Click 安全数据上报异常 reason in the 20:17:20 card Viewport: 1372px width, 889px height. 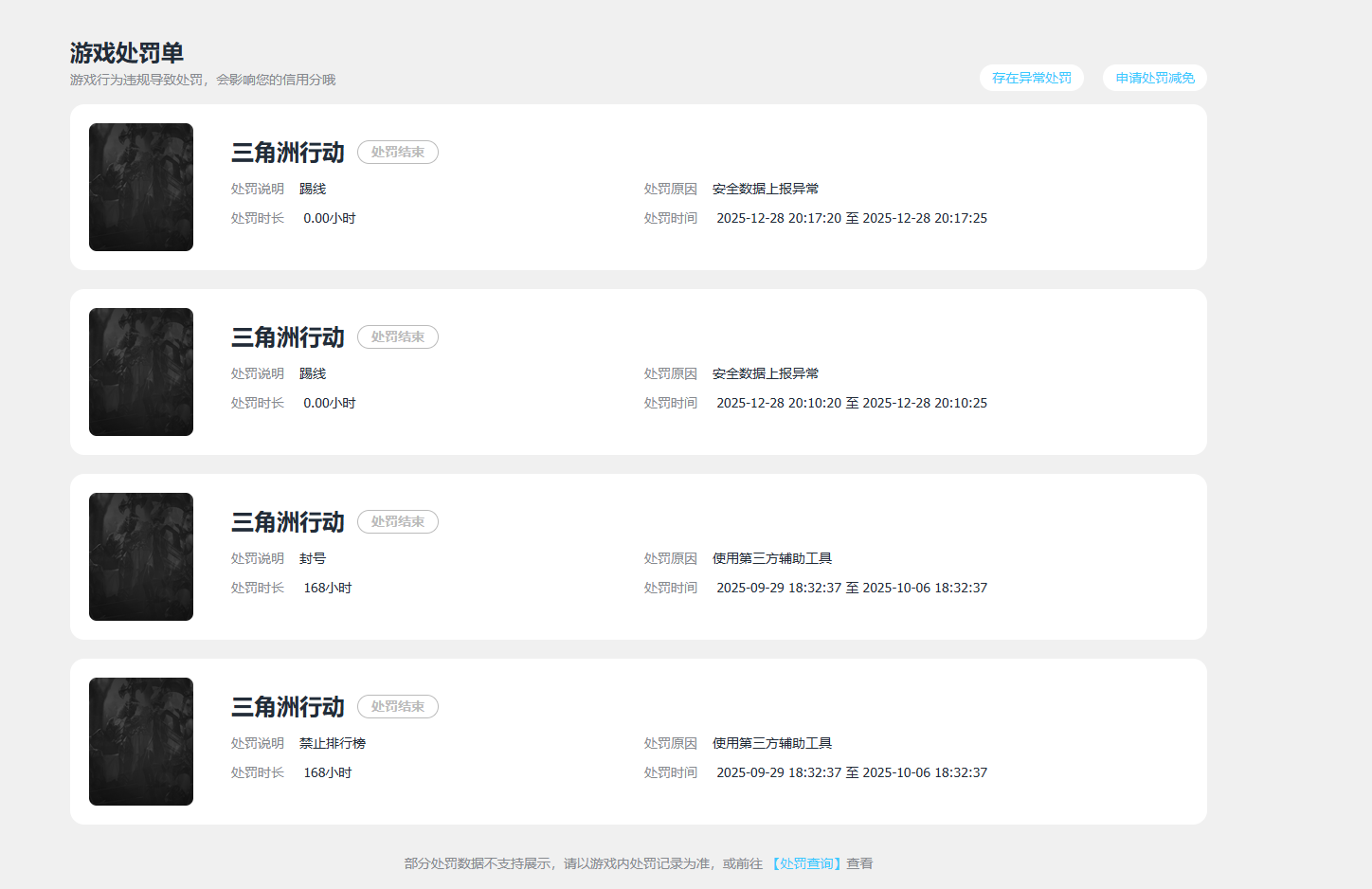[x=766, y=189]
